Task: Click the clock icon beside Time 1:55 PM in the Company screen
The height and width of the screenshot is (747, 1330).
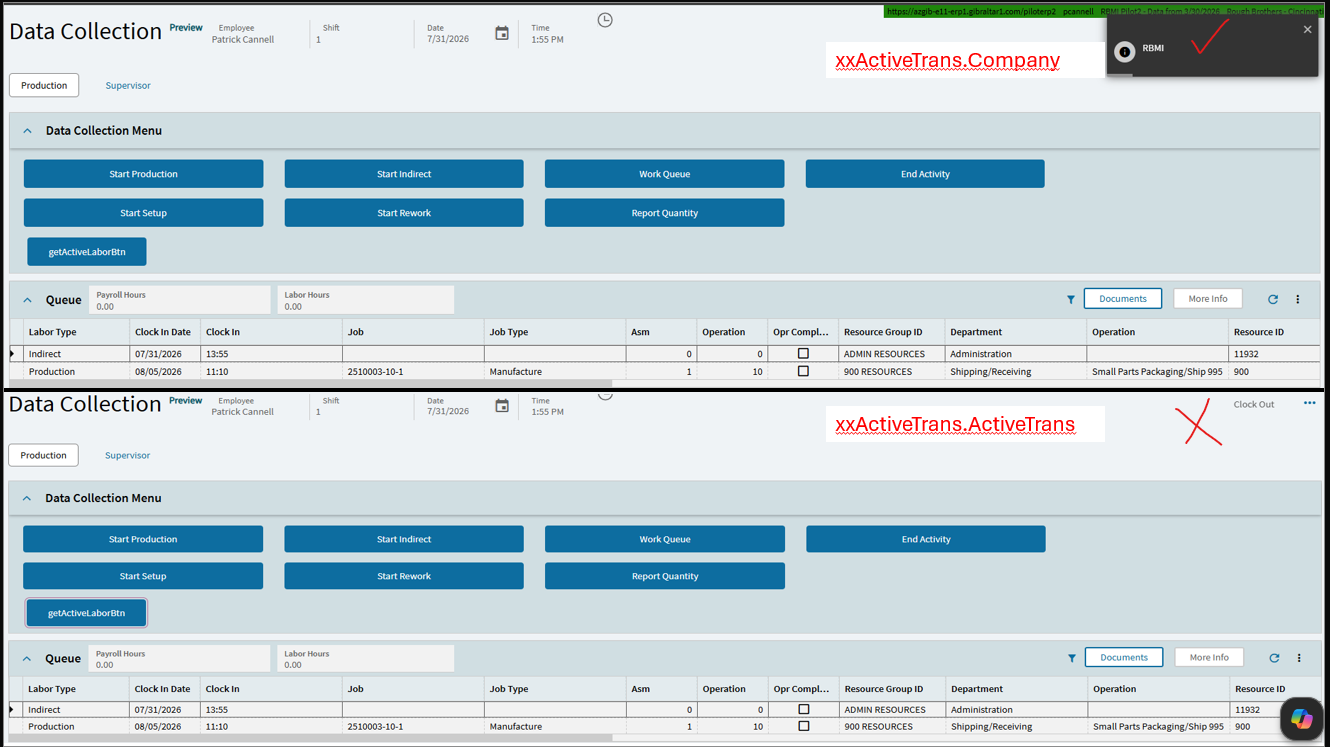Action: pos(605,20)
